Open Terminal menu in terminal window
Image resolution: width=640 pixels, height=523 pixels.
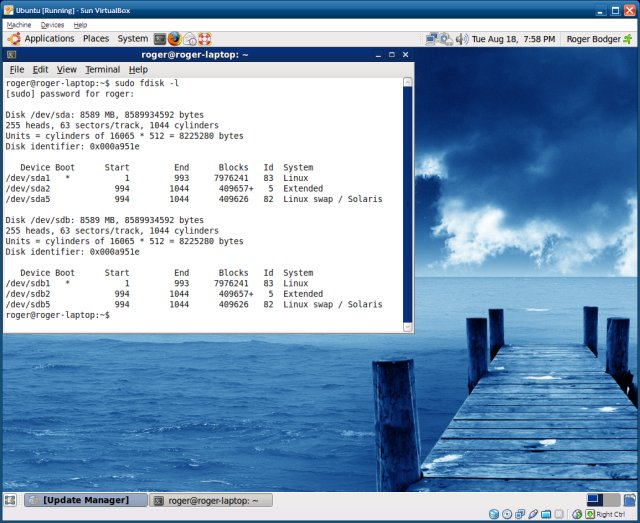(102, 70)
